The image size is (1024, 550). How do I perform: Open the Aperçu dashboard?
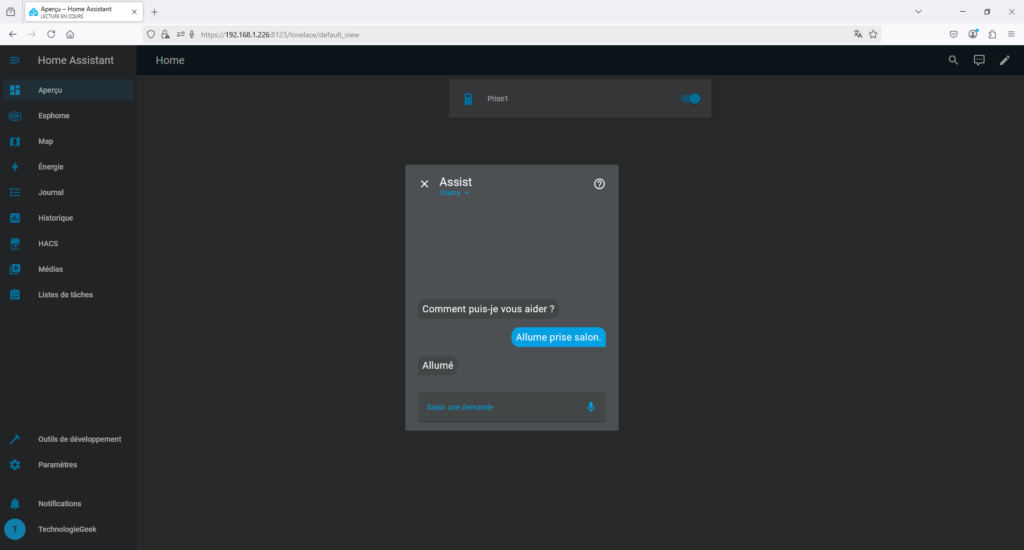coord(68,90)
